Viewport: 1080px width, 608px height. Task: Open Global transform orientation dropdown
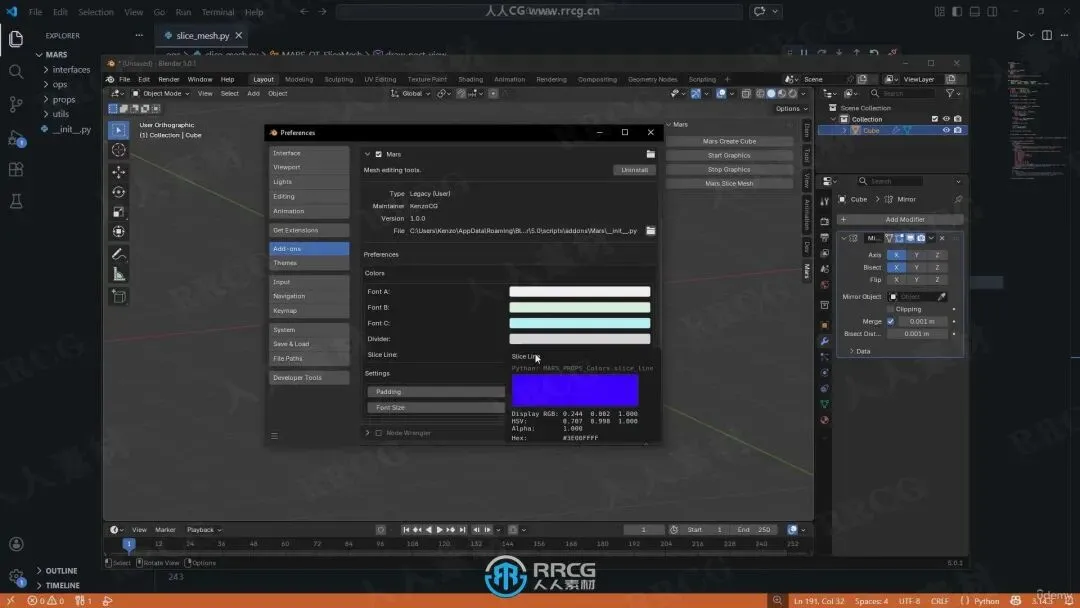click(411, 94)
